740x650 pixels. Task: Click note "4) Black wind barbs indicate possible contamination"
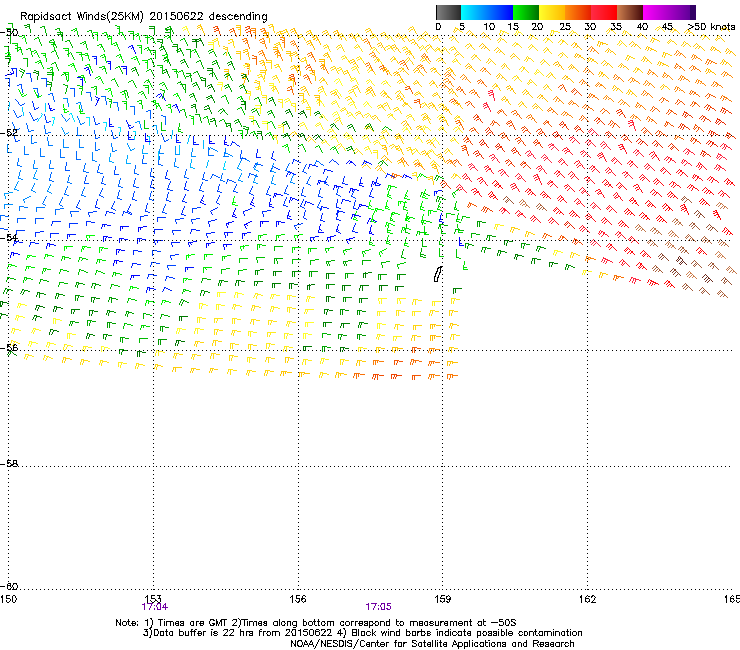coord(459,633)
